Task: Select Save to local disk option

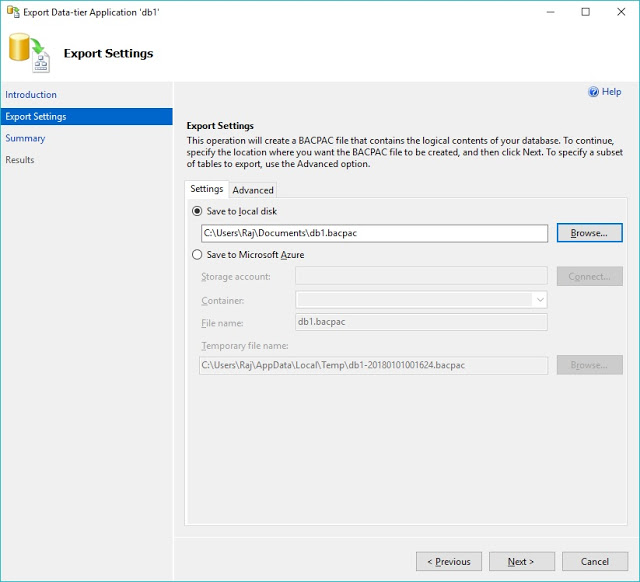Action: coord(197,211)
